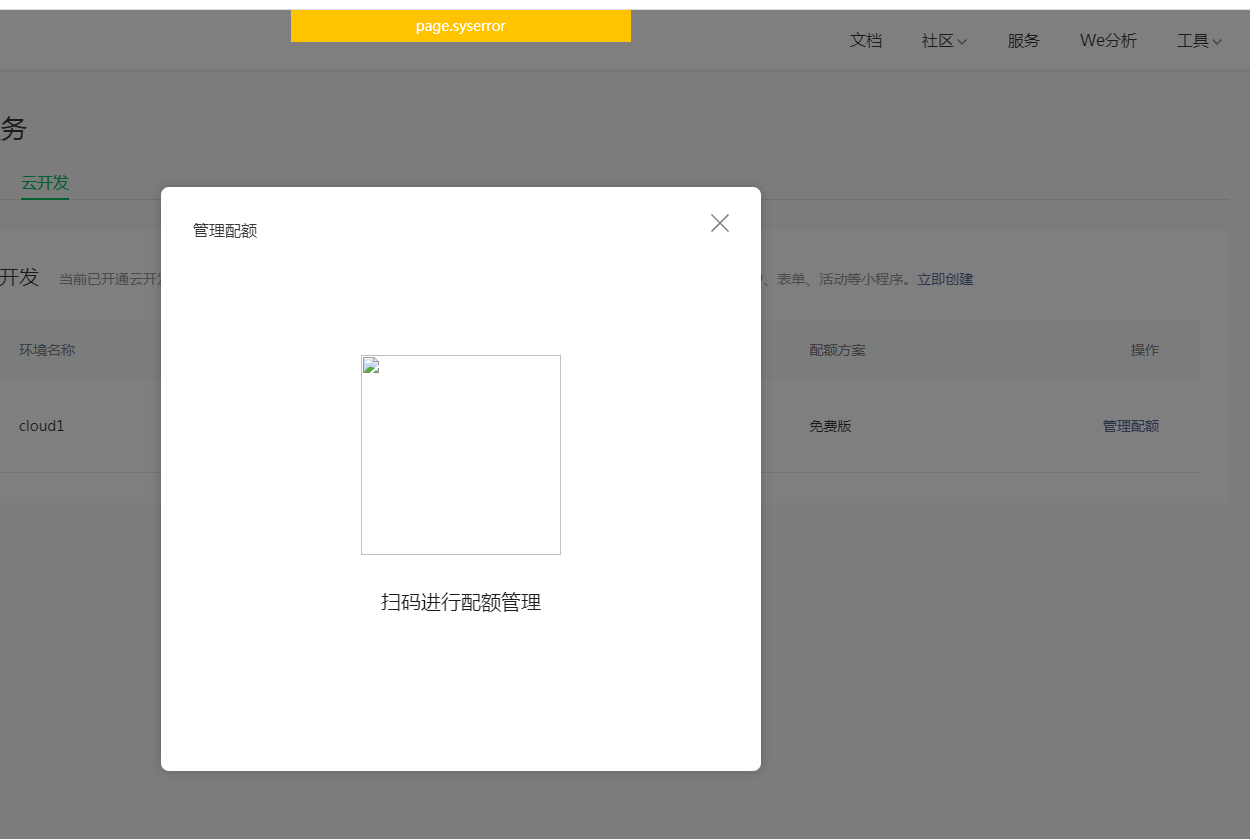
Task: Click the page.syserror yellow banner
Action: [x=461, y=26]
